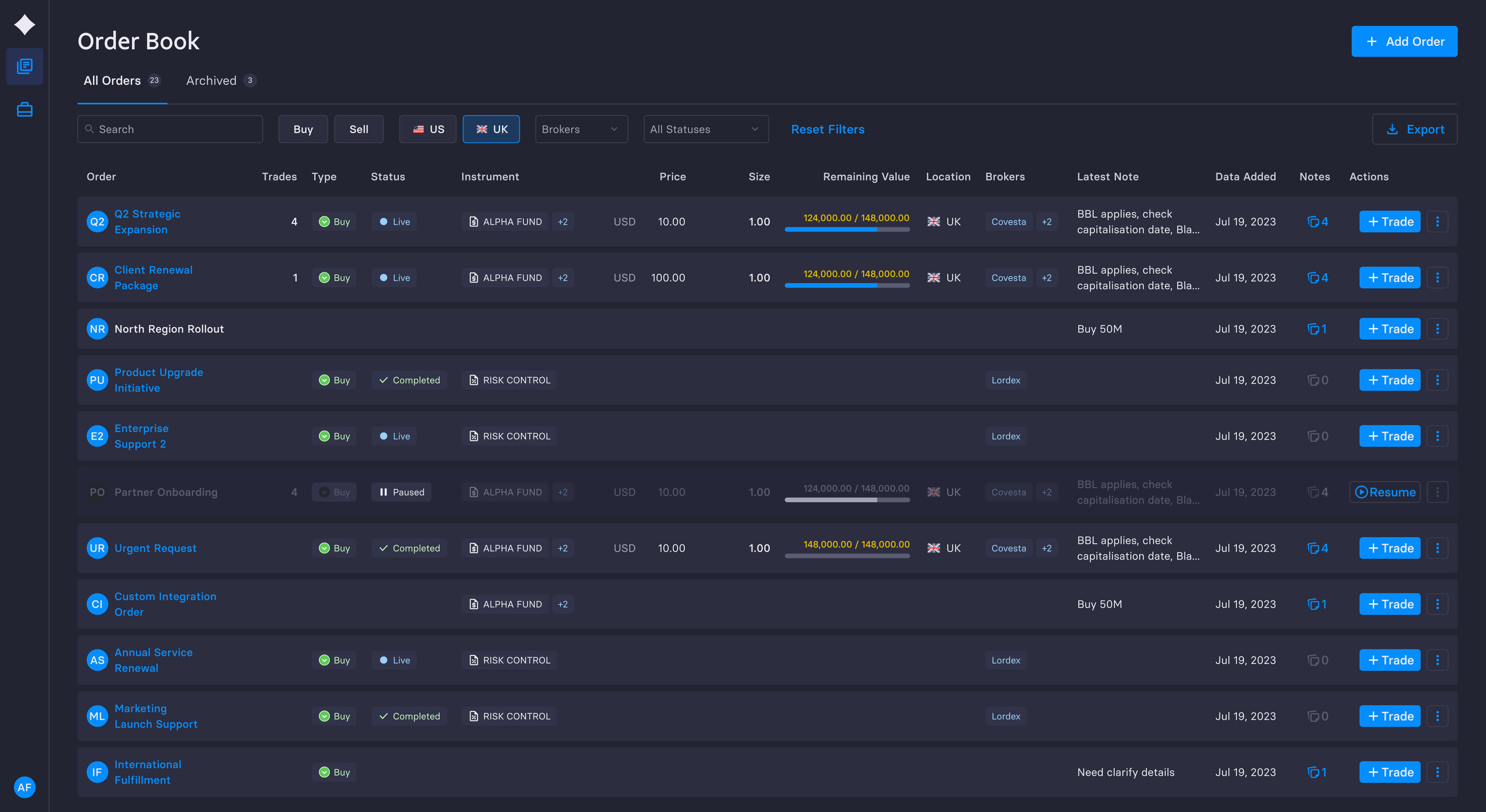This screenshot has width=1486, height=812.
Task: Disable the UK location filter
Action: click(x=491, y=129)
